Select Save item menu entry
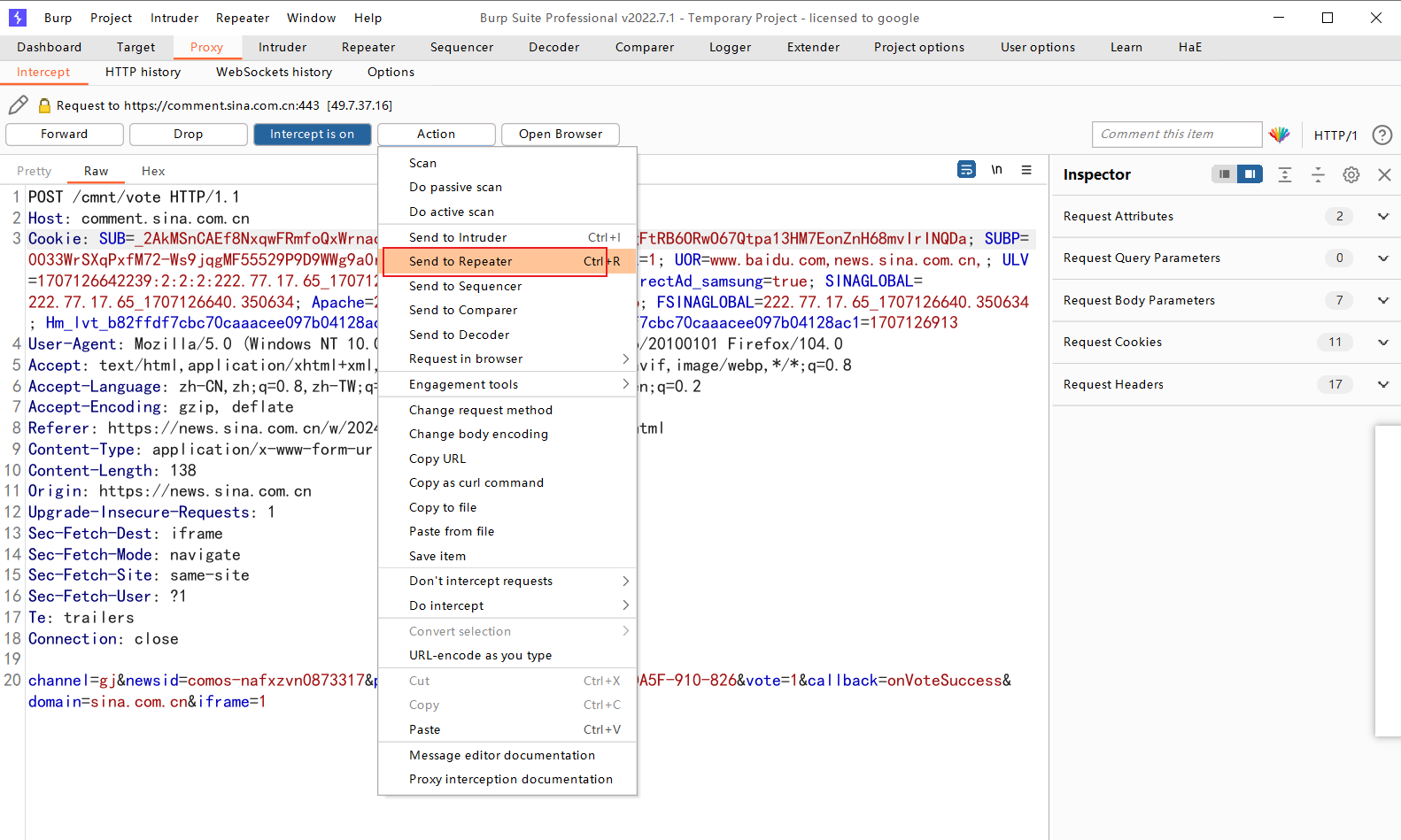1401x840 pixels. [x=507, y=557]
